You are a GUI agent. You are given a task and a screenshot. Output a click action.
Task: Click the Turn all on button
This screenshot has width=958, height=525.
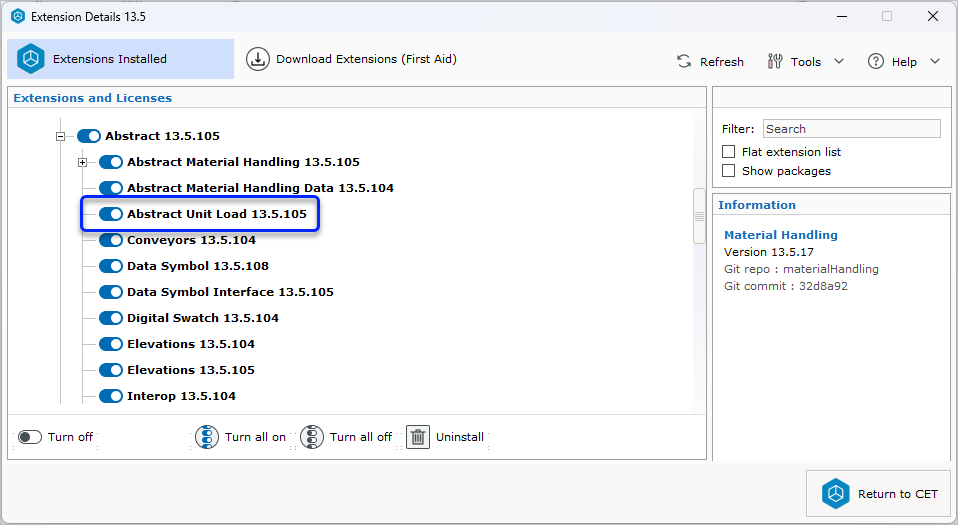coord(241,437)
